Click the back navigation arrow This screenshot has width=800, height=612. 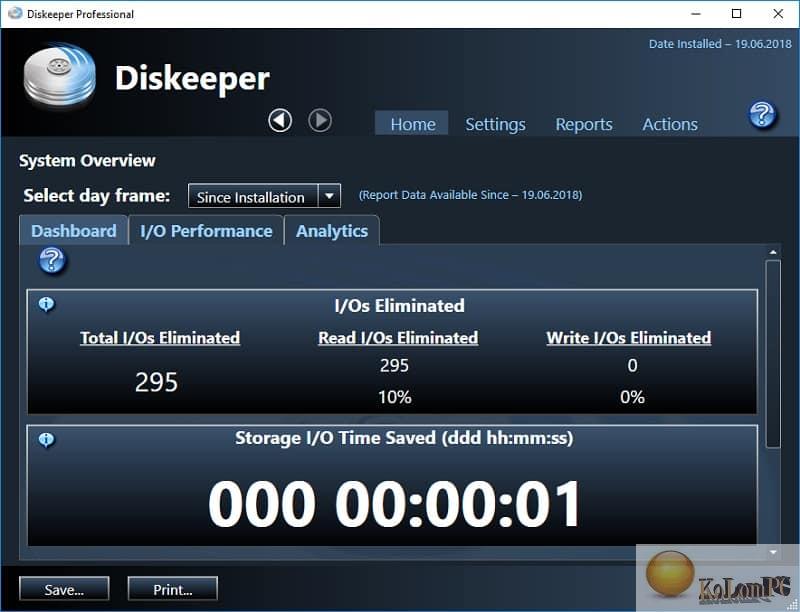click(x=280, y=121)
